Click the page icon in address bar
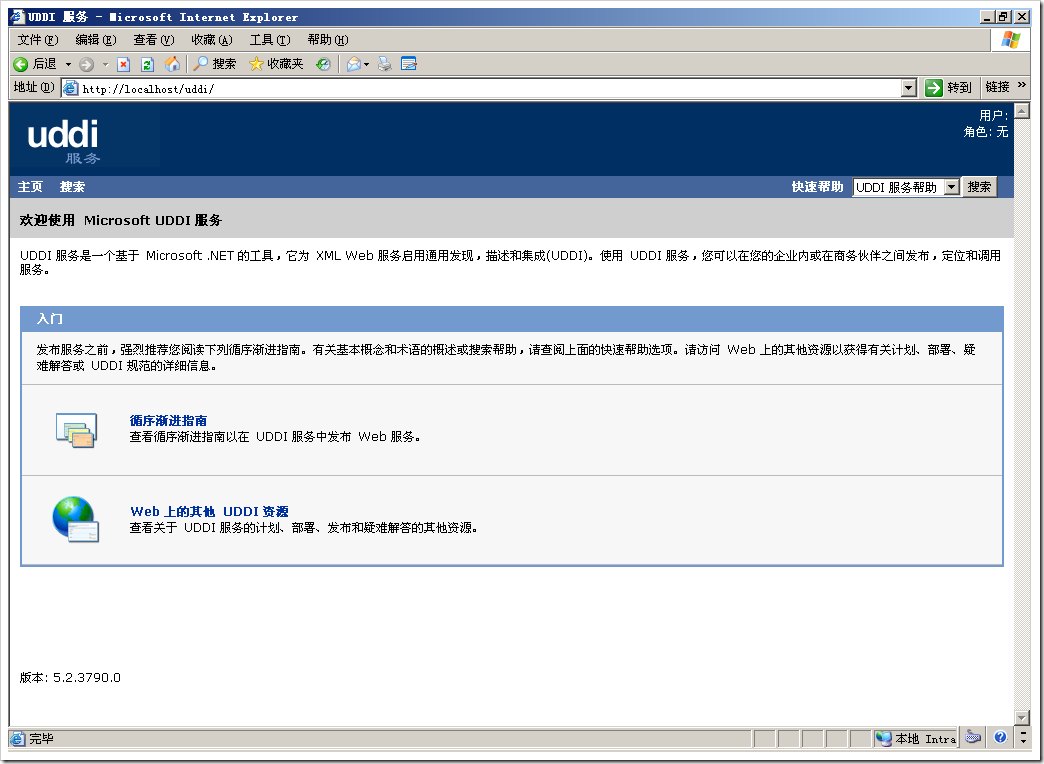The image size is (1044, 764). [71, 88]
